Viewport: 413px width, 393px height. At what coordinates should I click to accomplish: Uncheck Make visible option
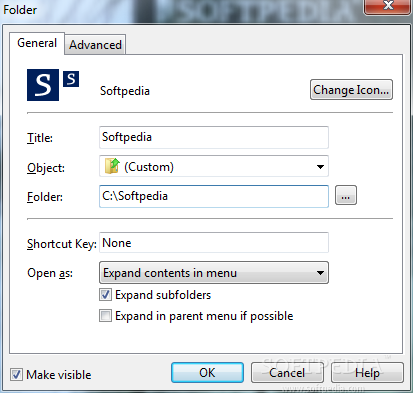click(16, 375)
